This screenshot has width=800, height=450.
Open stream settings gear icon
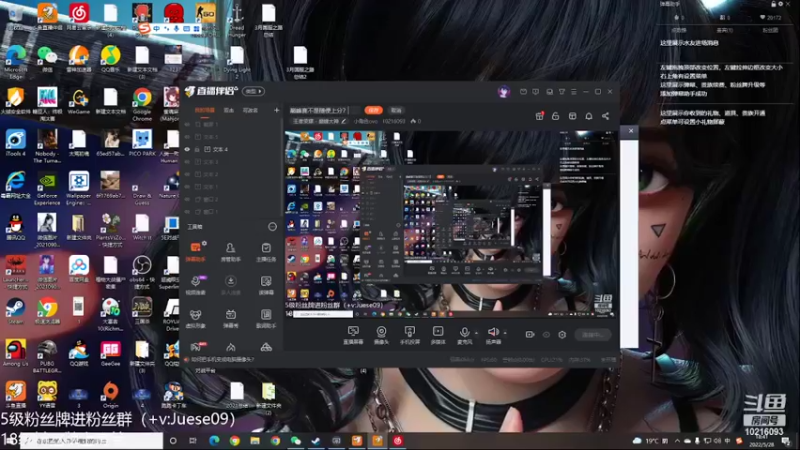click(562, 335)
